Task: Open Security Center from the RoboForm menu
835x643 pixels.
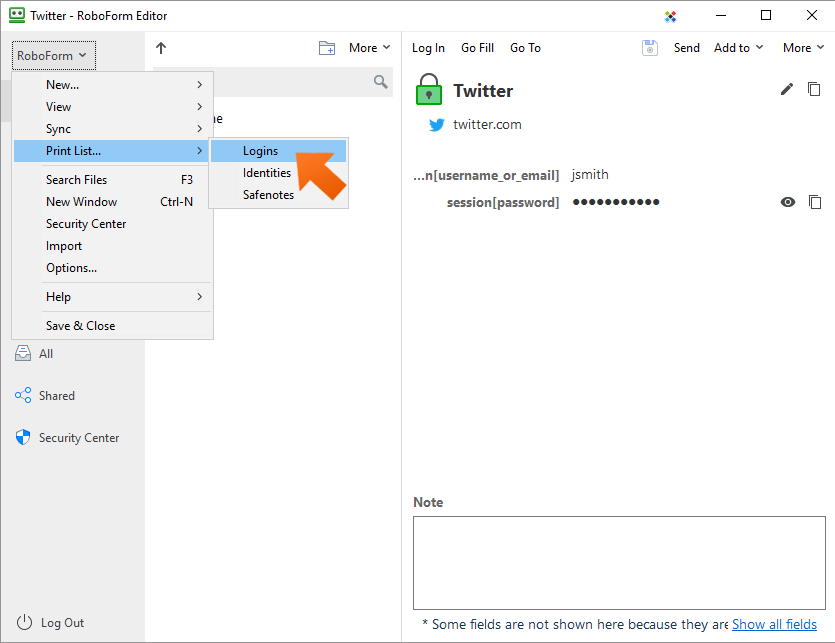Action: 112,224
